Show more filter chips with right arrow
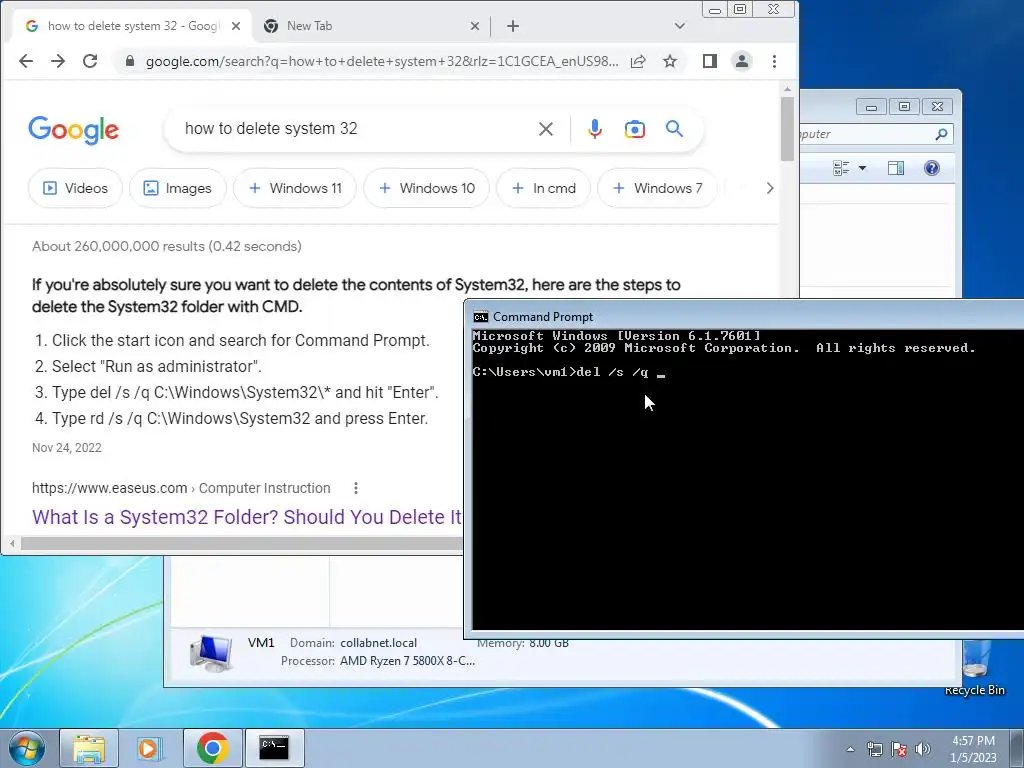Image resolution: width=1024 pixels, height=768 pixels. coord(770,188)
